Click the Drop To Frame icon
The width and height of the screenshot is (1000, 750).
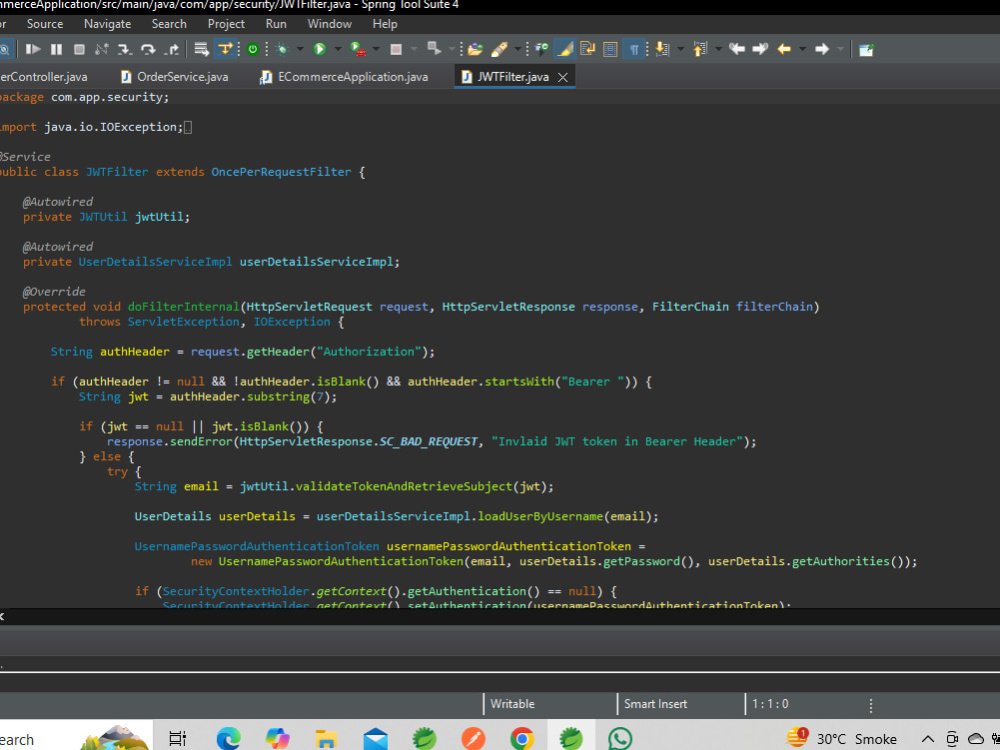202,49
